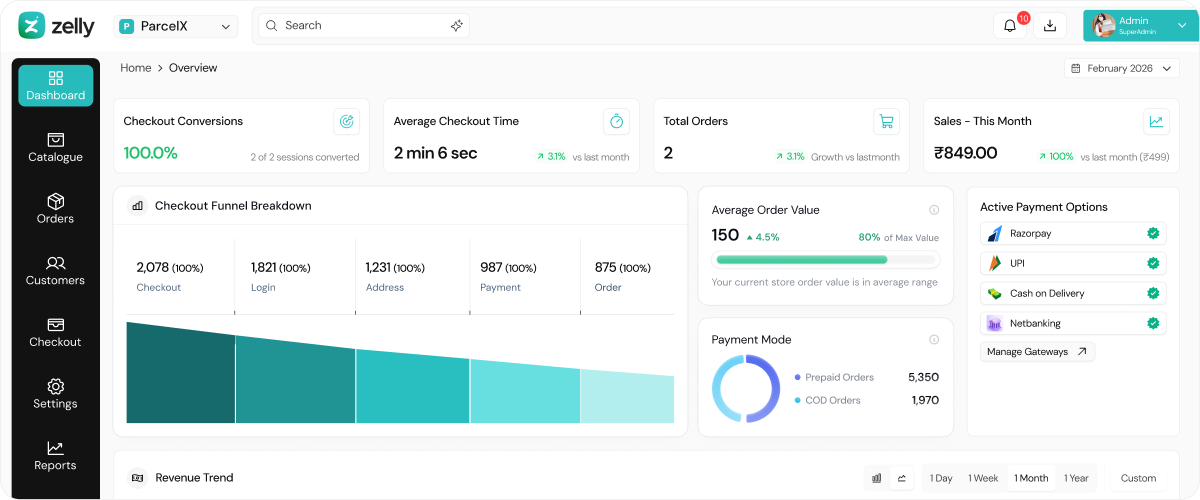Click the Checkout Conversions target icon
Image resolution: width=1200 pixels, height=500 pixels.
[x=347, y=122]
